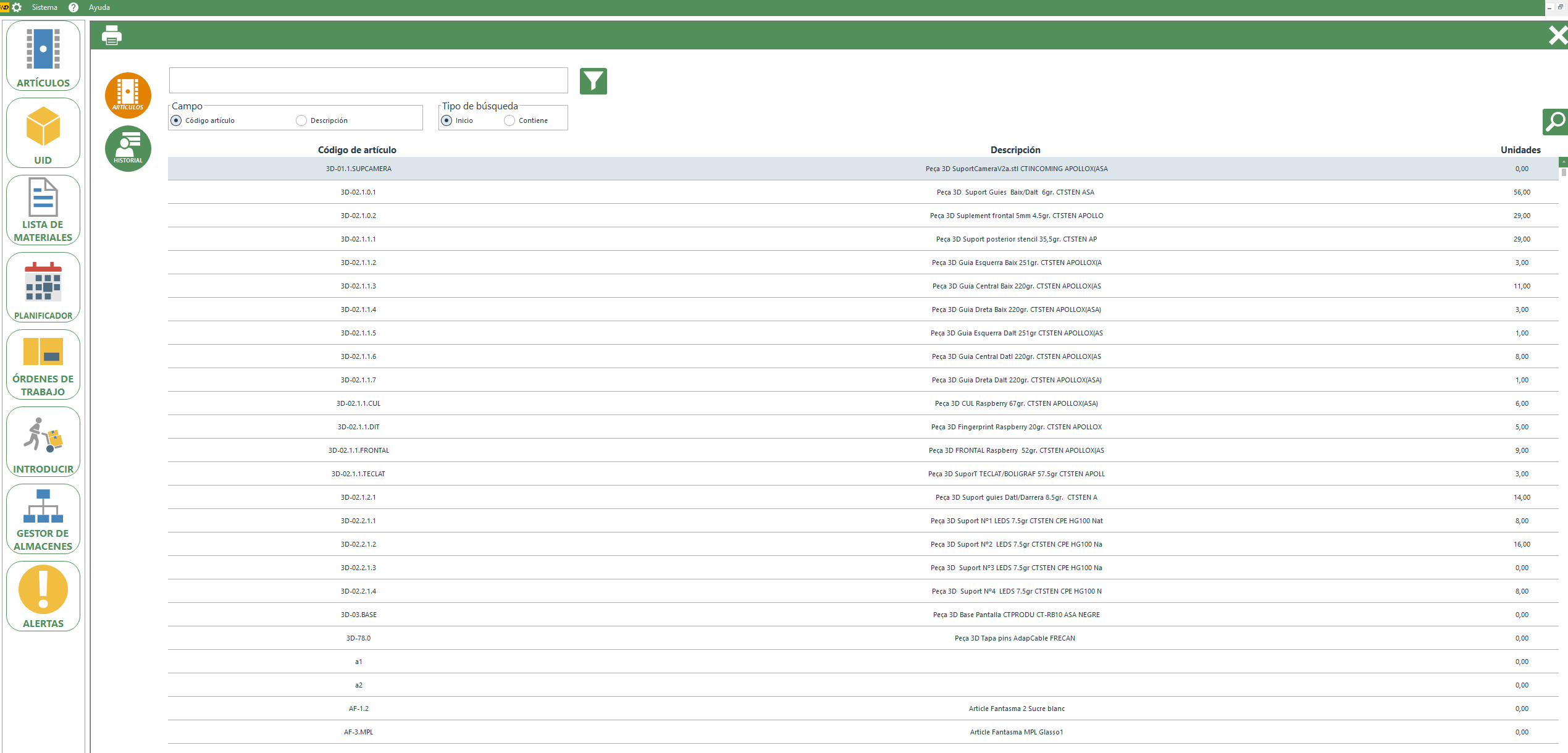
Task: Open the Ayuda menu
Action: pyautogui.click(x=99, y=7)
